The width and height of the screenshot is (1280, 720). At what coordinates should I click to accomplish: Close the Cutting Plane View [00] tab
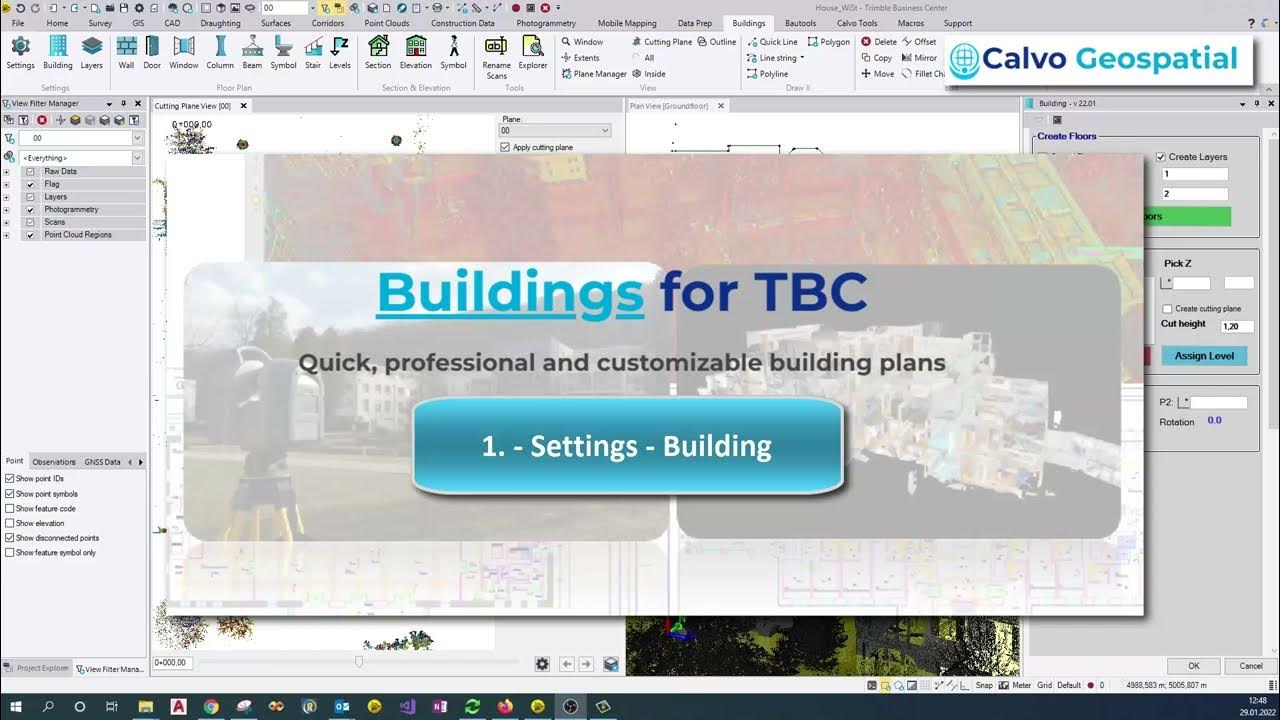pyautogui.click(x=243, y=105)
